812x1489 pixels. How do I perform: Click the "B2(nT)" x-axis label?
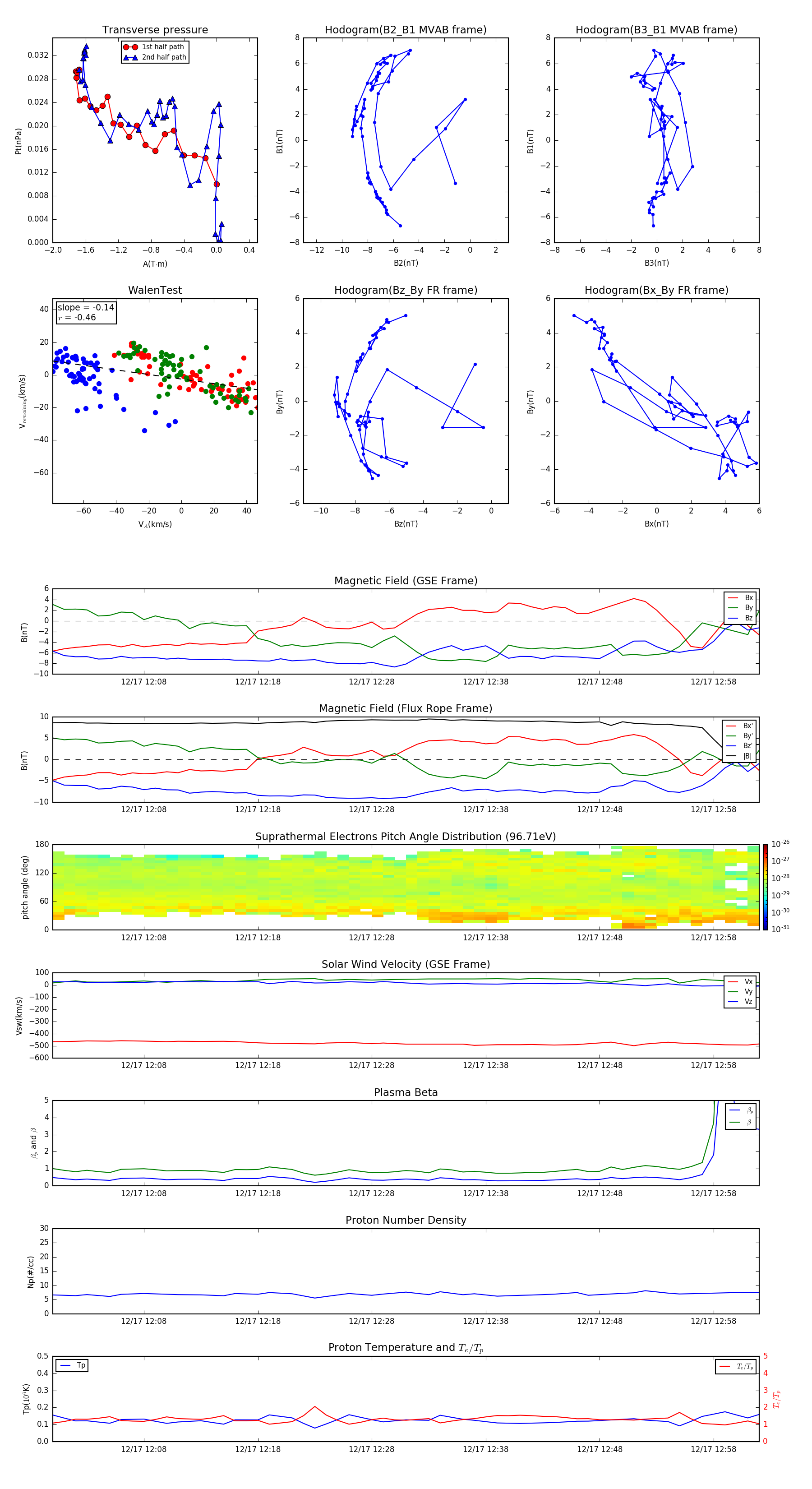[406, 263]
